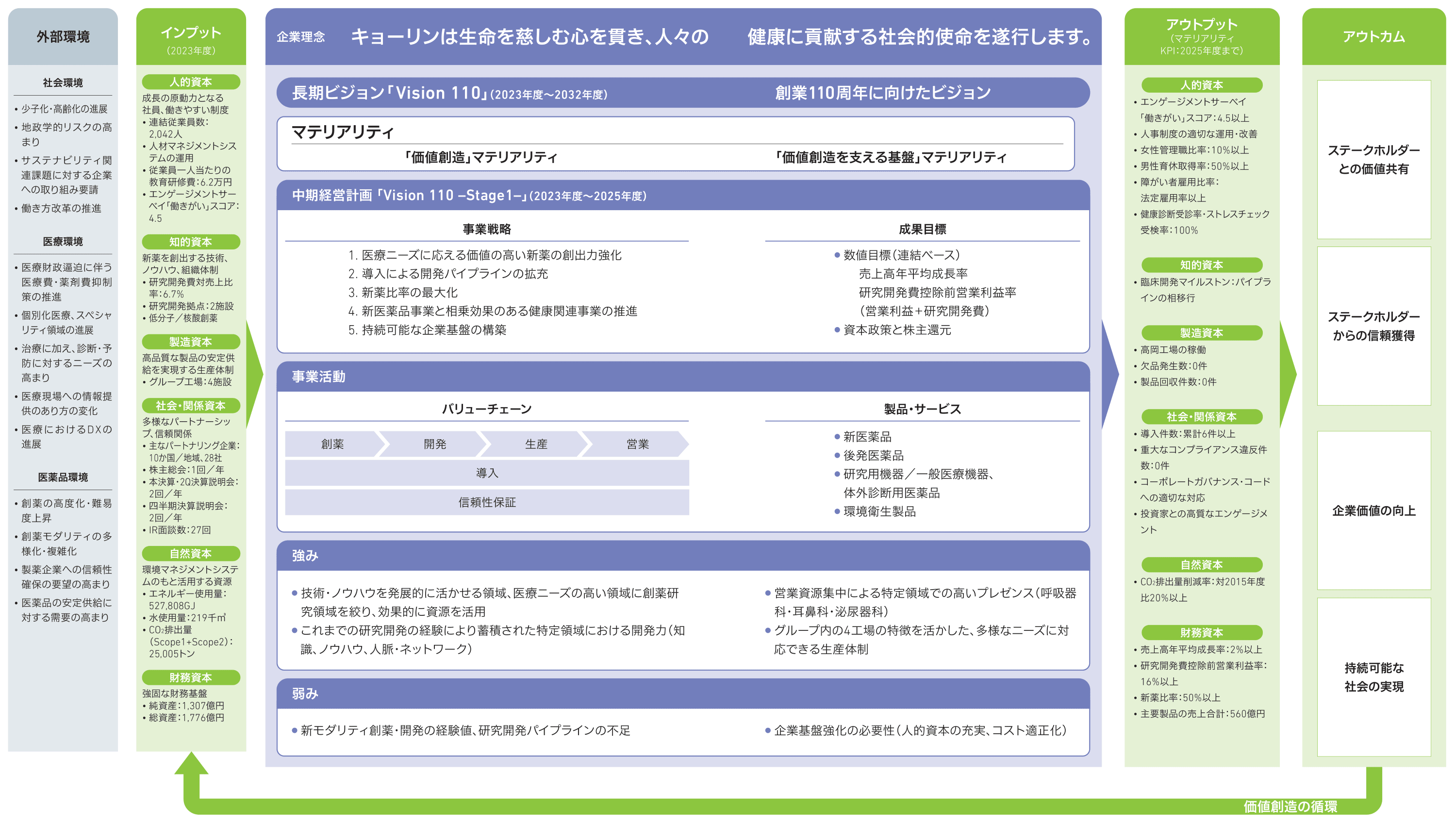
Task: Click the 企業理念 label
Action: [300, 37]
